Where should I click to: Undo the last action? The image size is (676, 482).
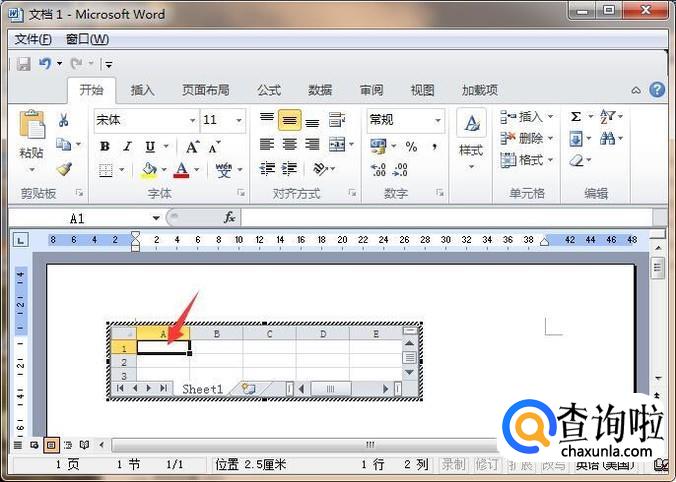[x=45, y=64]
